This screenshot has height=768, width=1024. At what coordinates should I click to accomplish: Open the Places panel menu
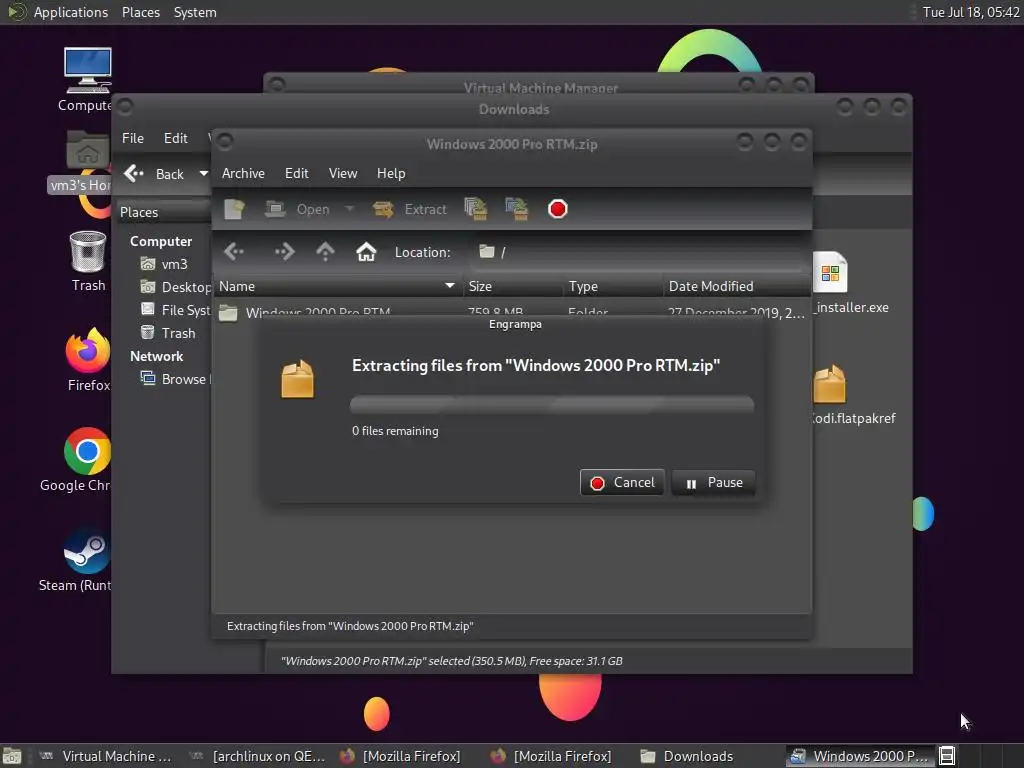[x=140, y=12]
